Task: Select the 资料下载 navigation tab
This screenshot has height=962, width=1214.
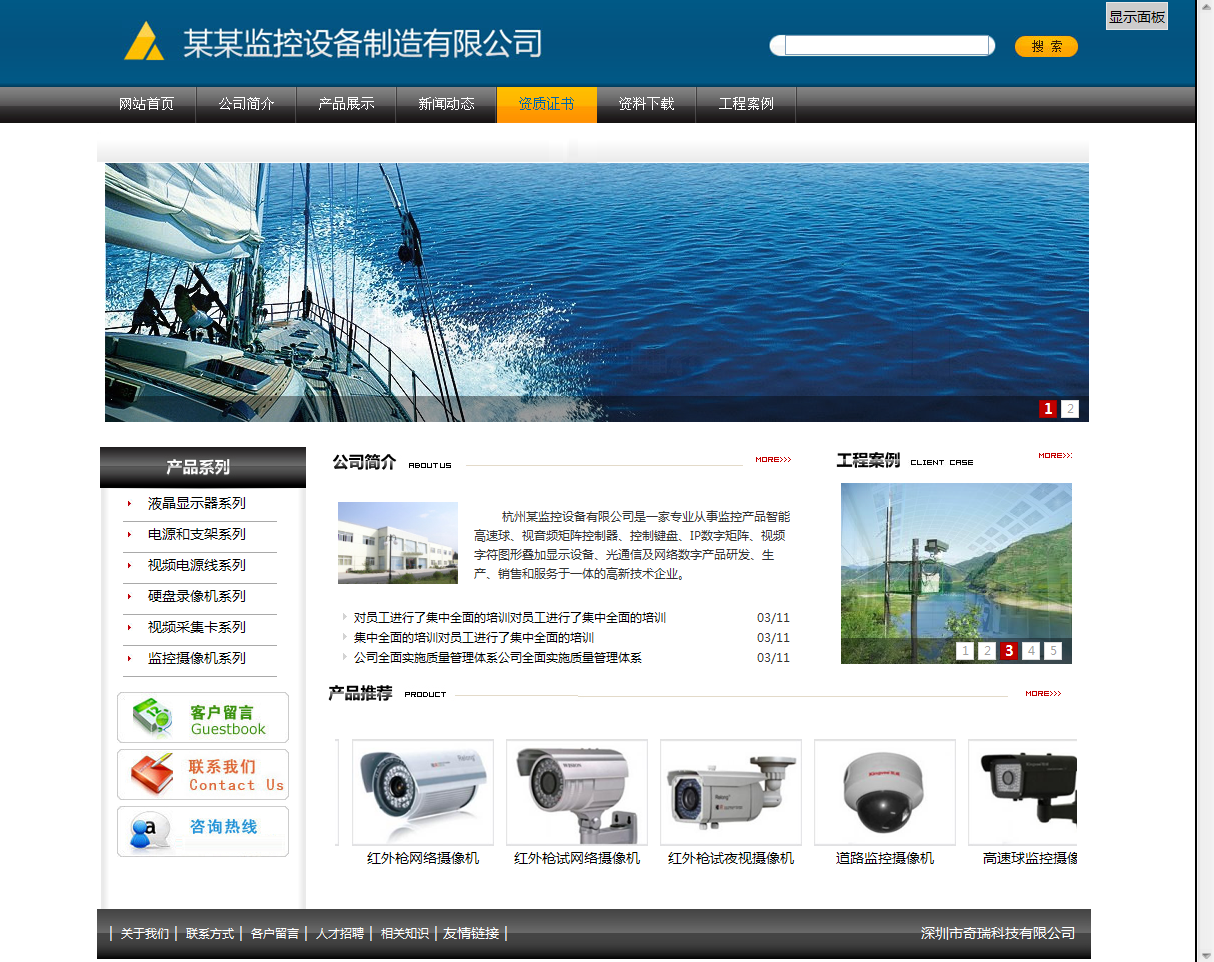Action: (x=646, y=104)
